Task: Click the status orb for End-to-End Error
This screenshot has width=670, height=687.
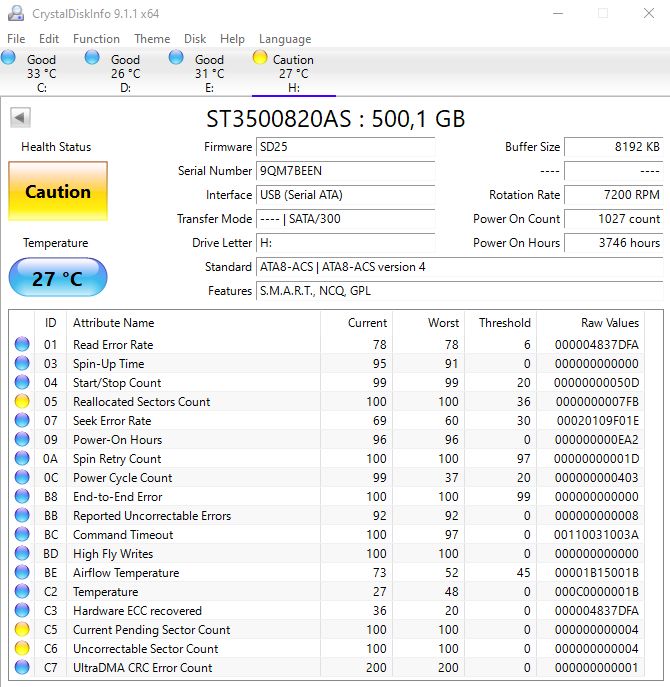Action: point(22,496)
